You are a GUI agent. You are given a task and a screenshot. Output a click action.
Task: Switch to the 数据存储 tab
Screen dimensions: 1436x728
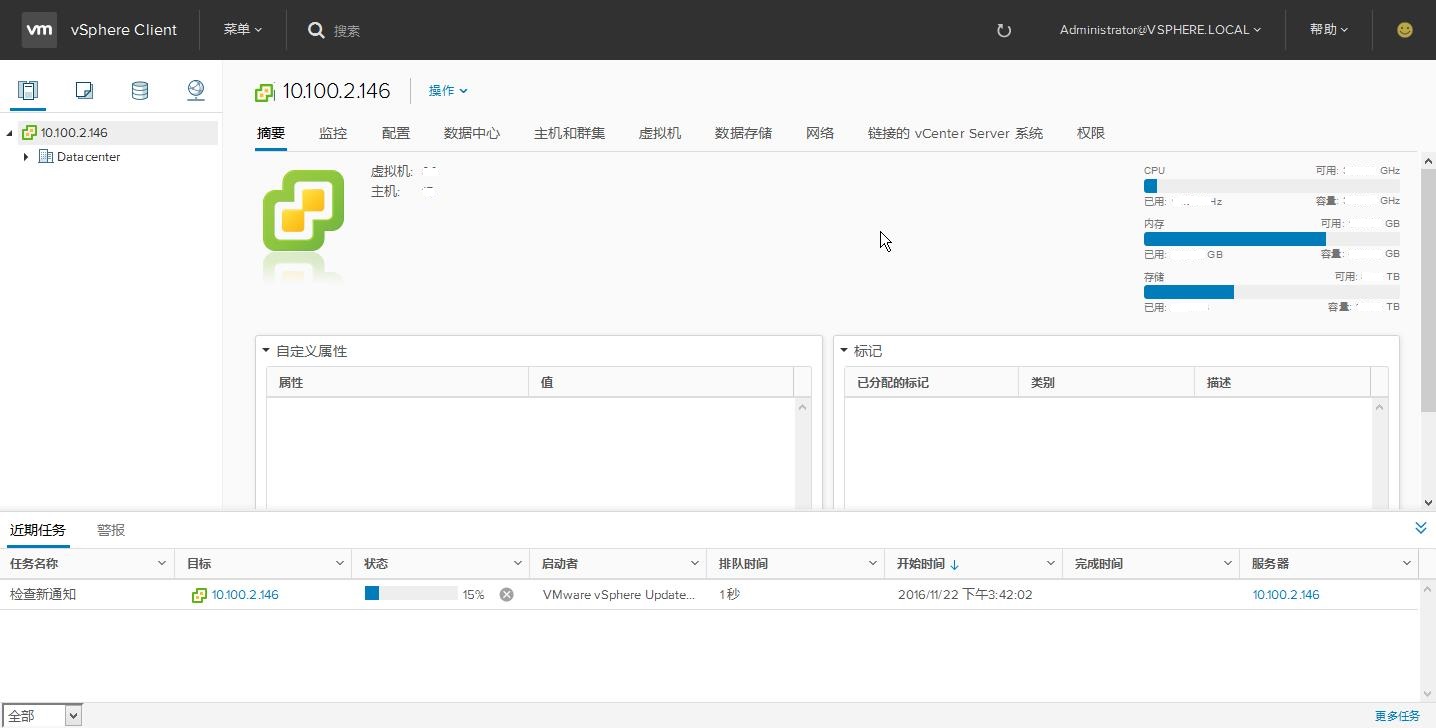(x=743, y=133)
